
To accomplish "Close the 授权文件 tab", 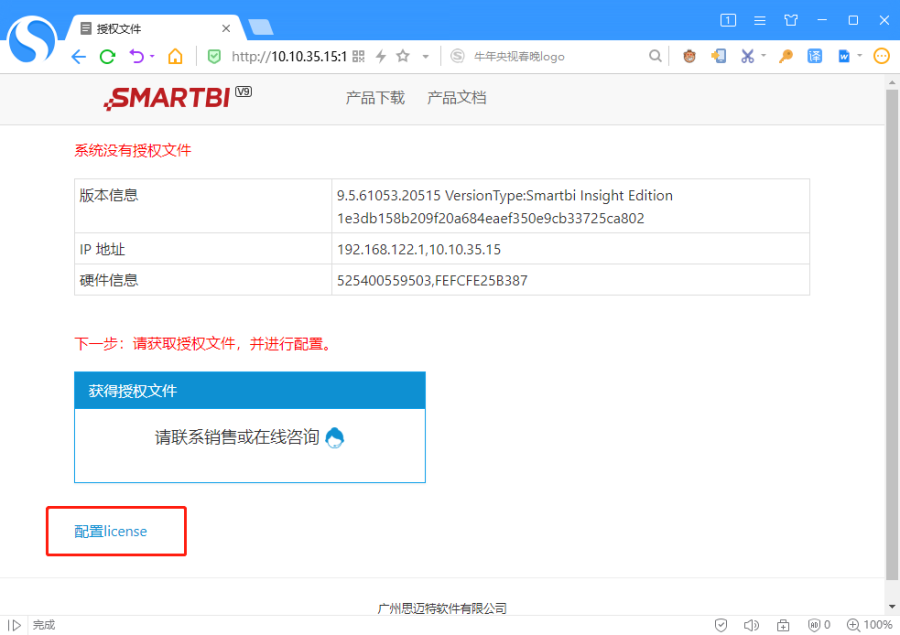I will tap(226, 28).
